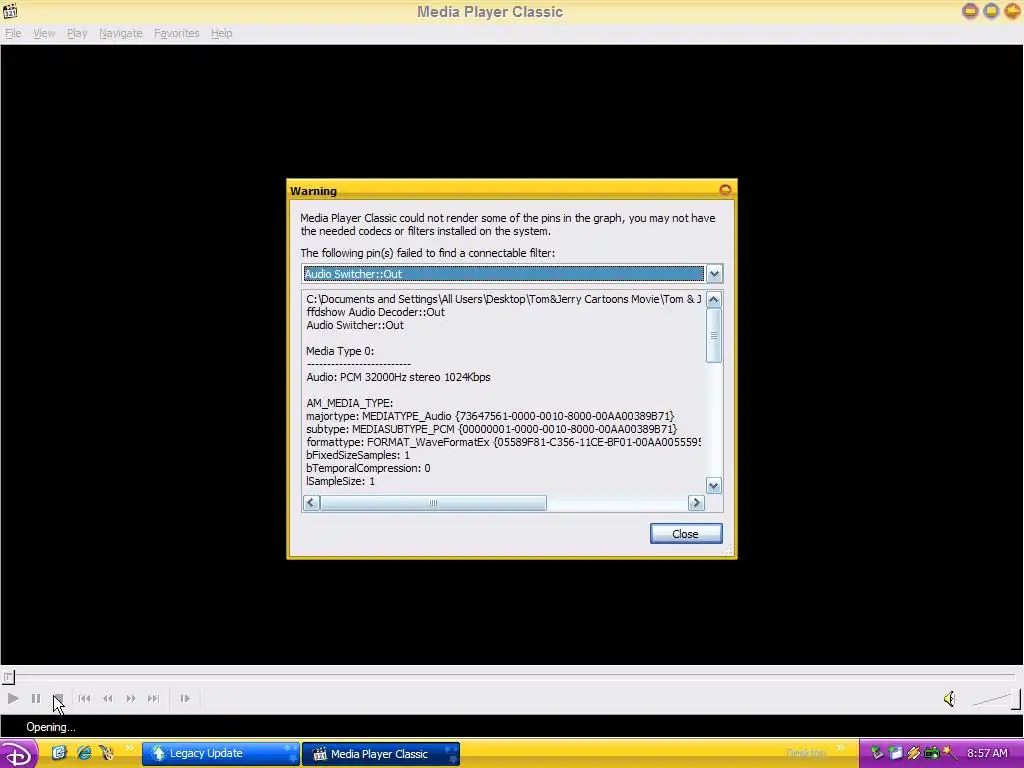This screenshot has height=768, width=1024.
Task: Click the Desktop toolbar label in the taskbar
Action: [806, 753]
